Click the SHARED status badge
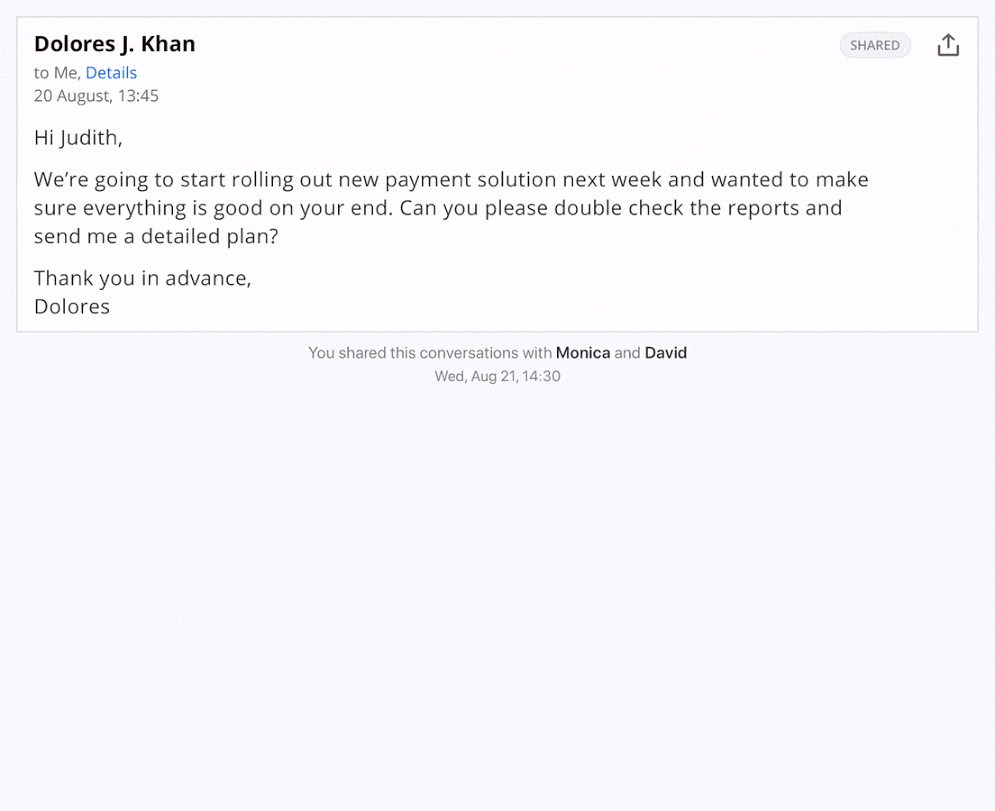This screenshot has width=995, height=811. pos(875,45)
